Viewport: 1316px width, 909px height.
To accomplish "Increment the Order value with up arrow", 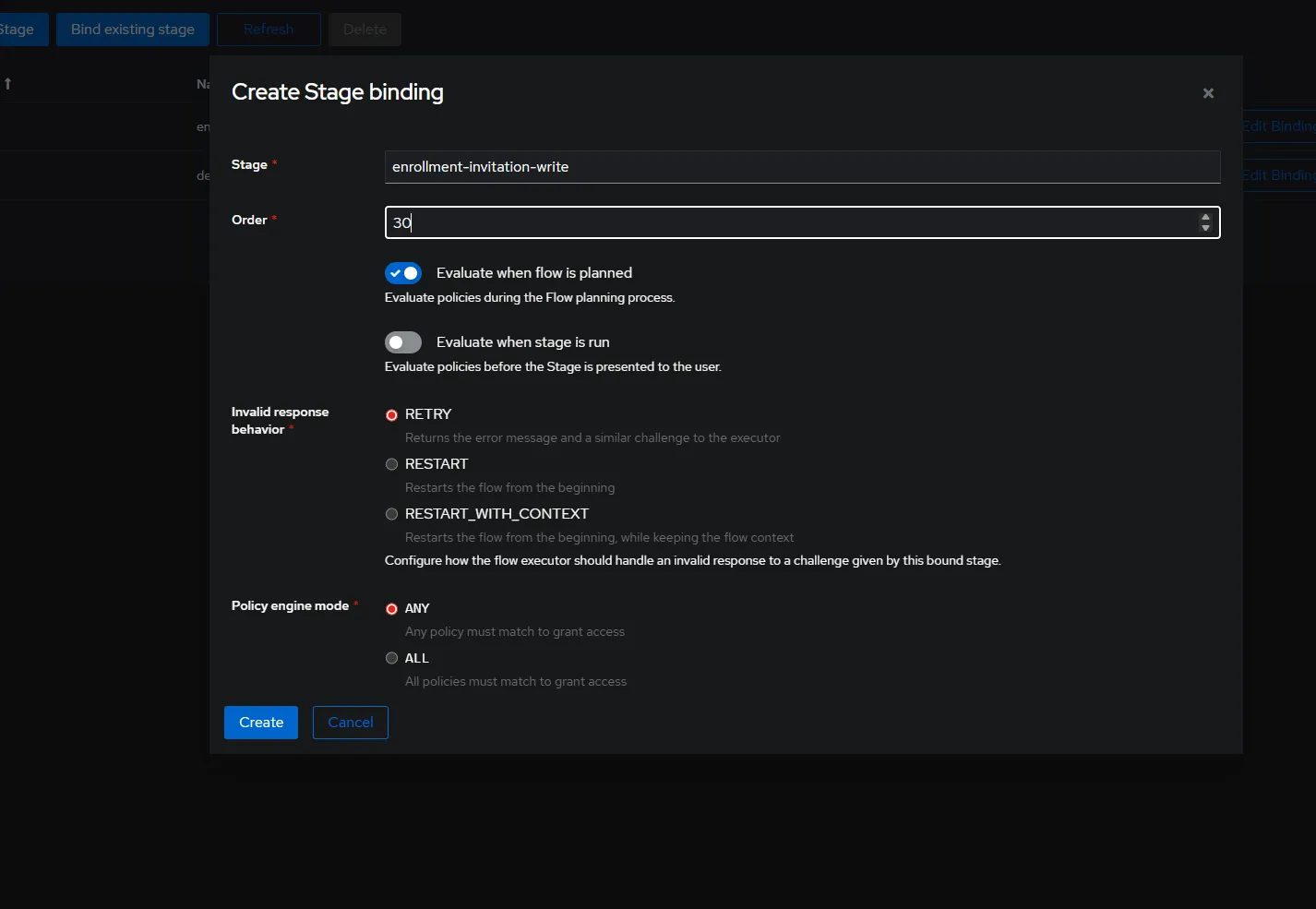I will [x=1205, y=218].
